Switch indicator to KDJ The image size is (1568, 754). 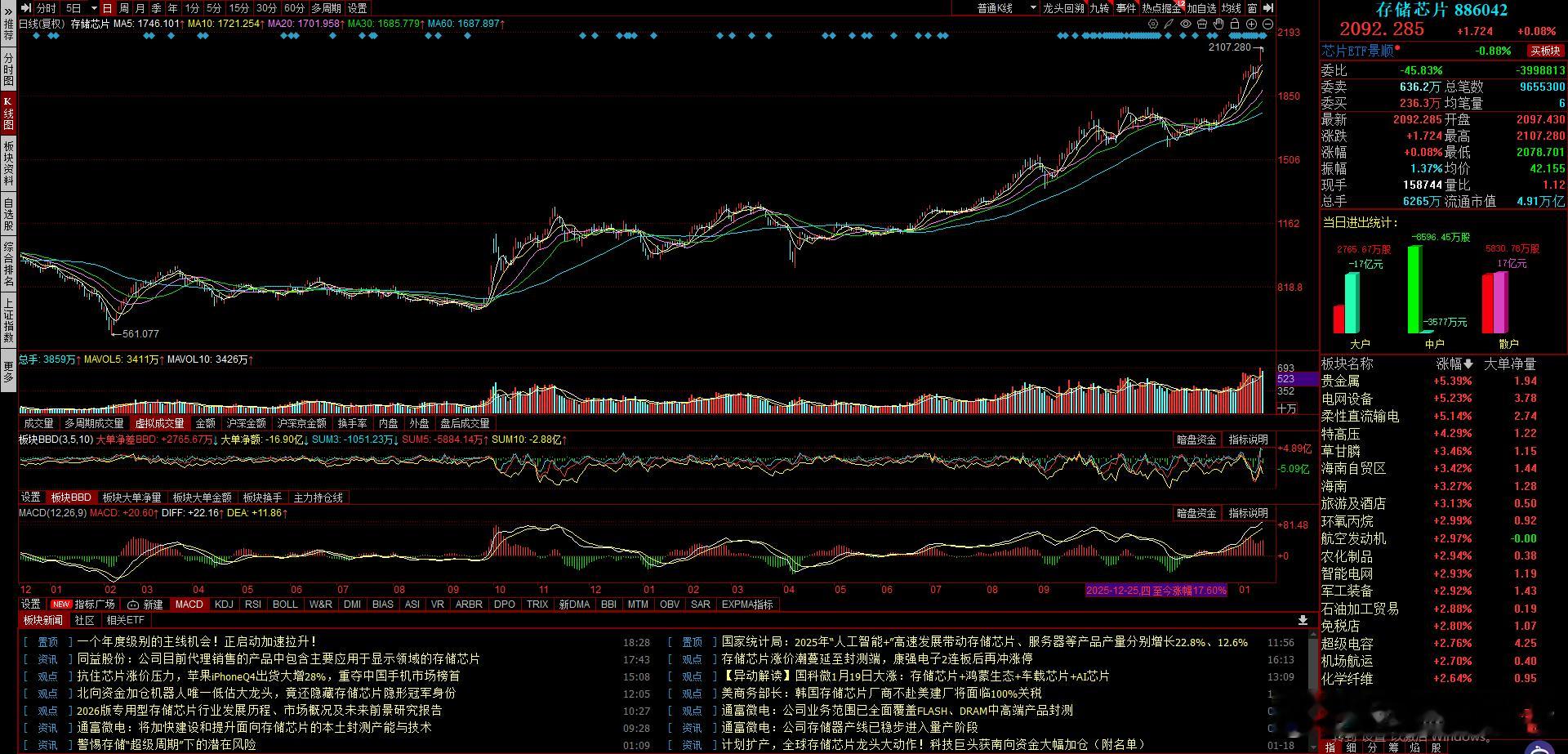coord(224,605)
